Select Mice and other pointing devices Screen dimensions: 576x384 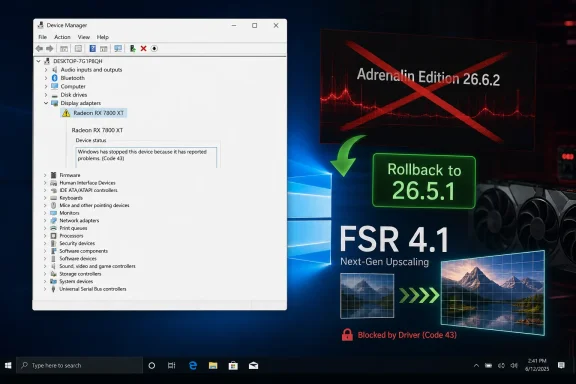(94, 205)
